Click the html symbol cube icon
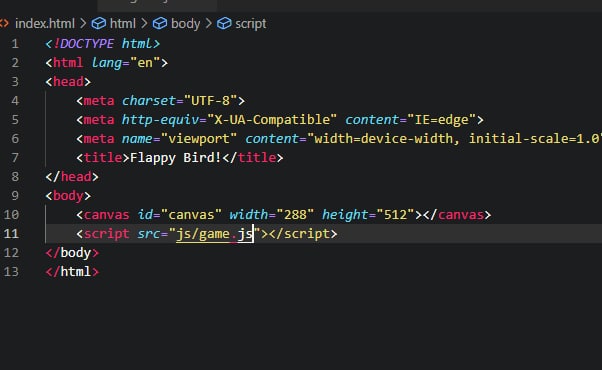 click(x=99, y=24)
